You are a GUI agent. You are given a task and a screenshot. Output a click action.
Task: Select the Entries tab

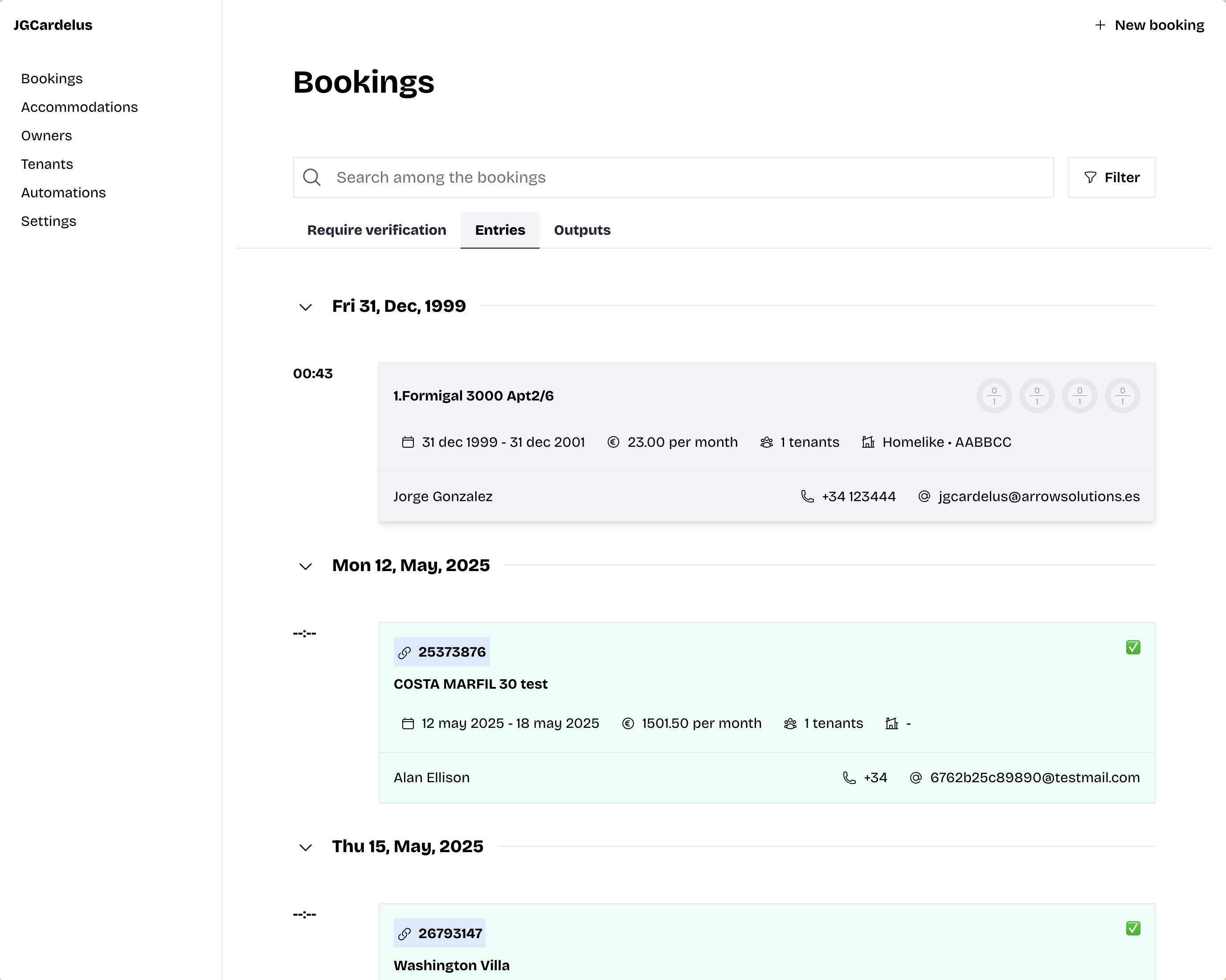tap(500, 230)
